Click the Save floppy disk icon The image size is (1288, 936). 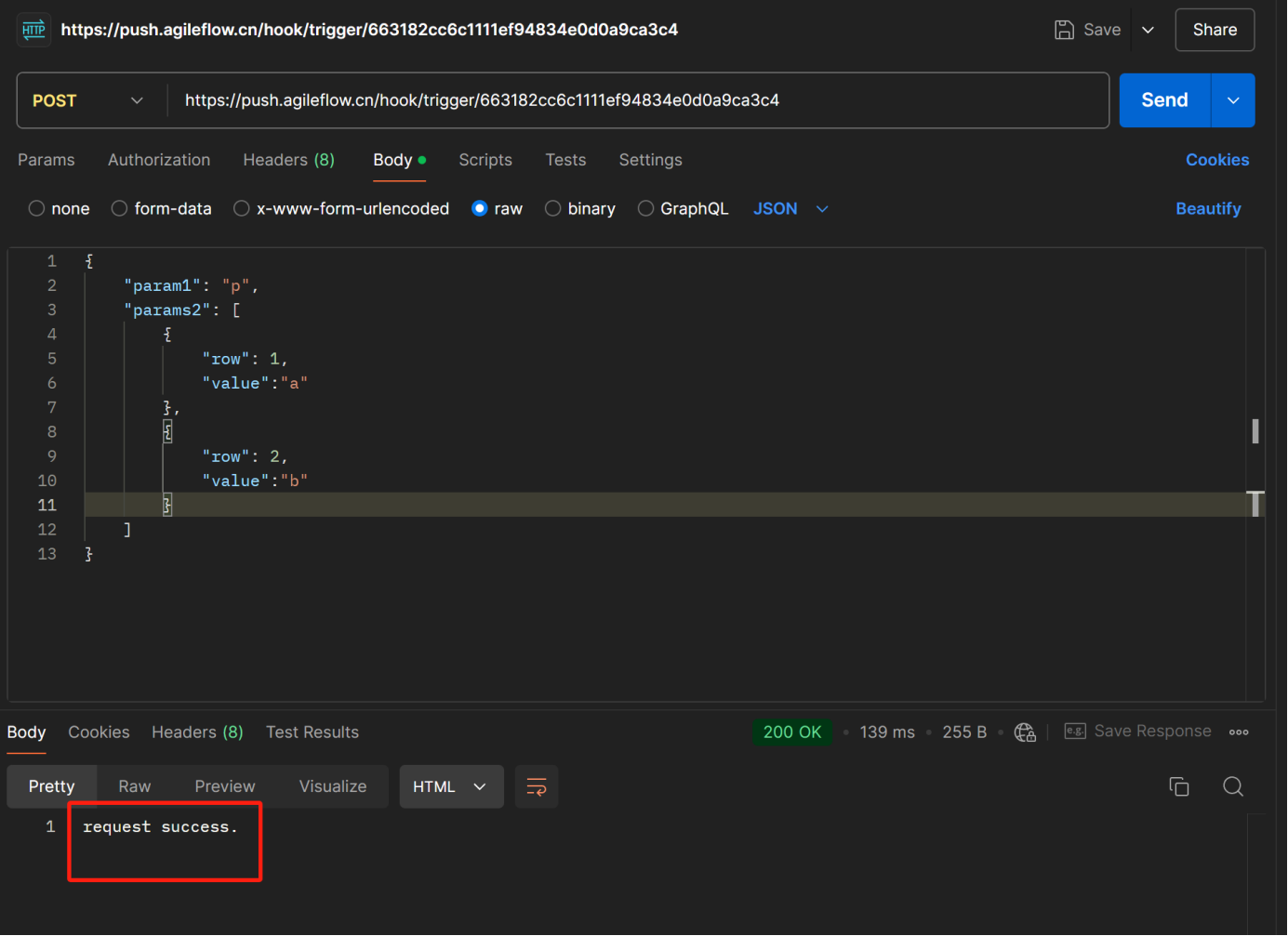(x=1064, y=30)
